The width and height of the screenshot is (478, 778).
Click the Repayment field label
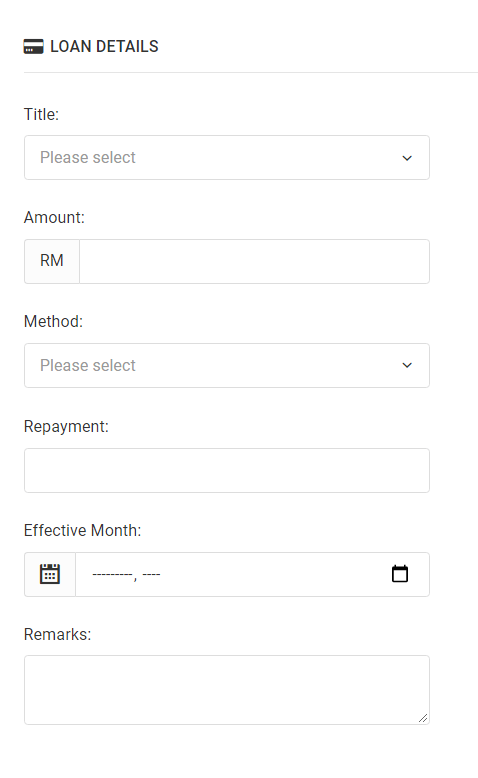click(66, 427)
